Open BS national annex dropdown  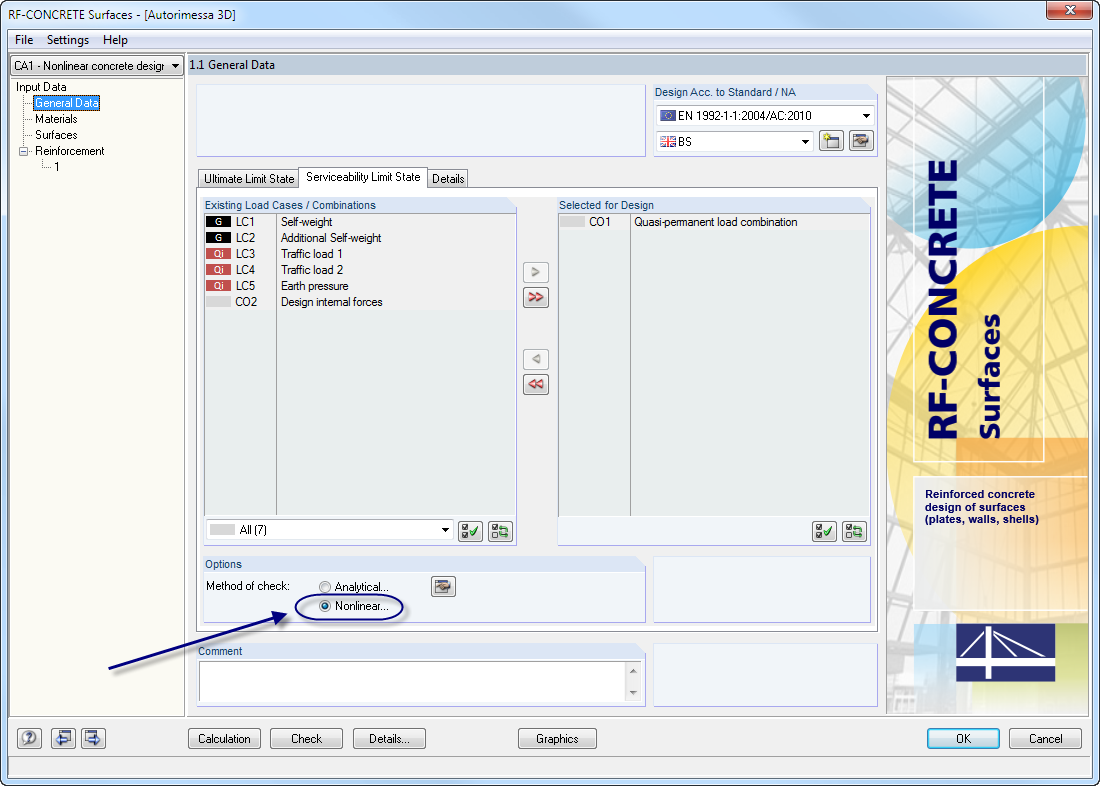(x=735, y=142)
